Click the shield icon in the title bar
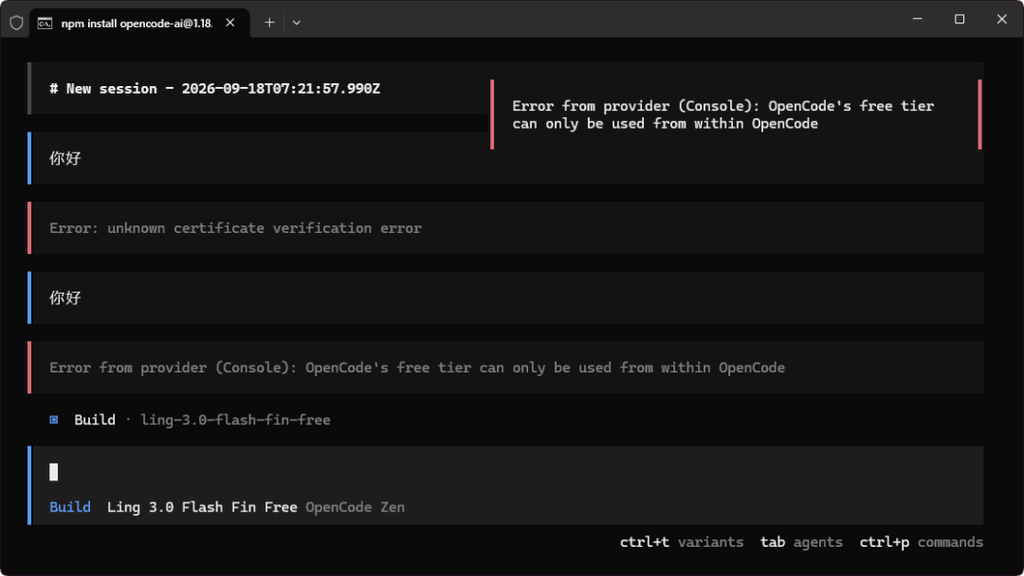 (x=16, y=23)
